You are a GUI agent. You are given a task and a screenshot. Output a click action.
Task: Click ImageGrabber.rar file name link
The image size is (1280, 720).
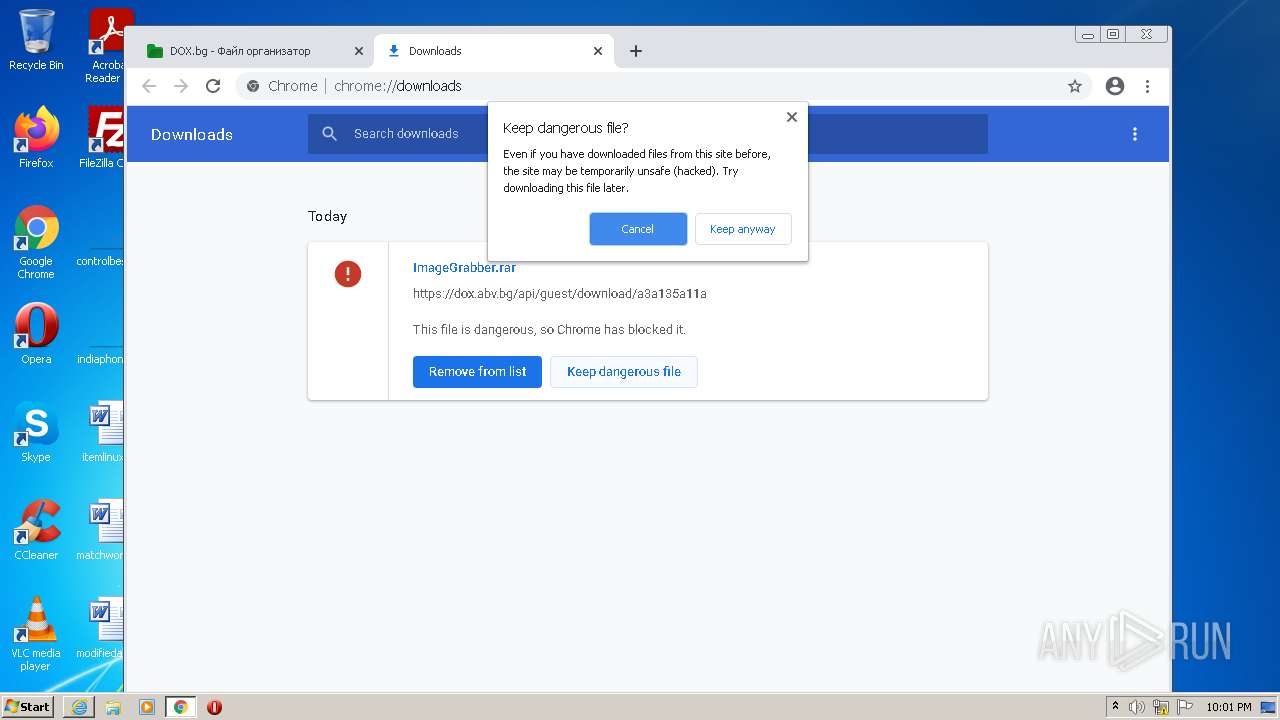tap(464, 268)
